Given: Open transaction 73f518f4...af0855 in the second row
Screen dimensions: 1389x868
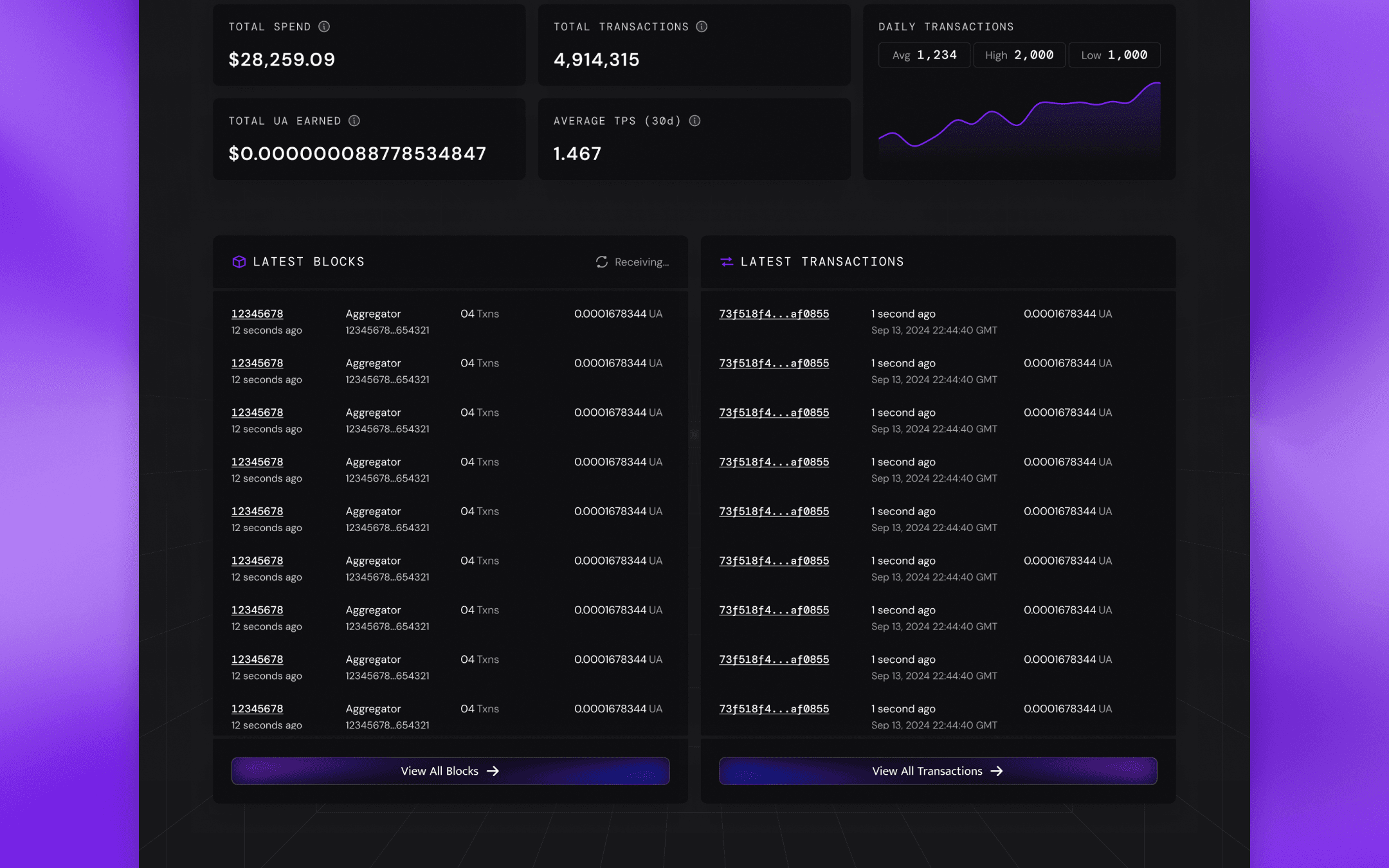Looking at the screenshot, I should [x=774, y=363].
